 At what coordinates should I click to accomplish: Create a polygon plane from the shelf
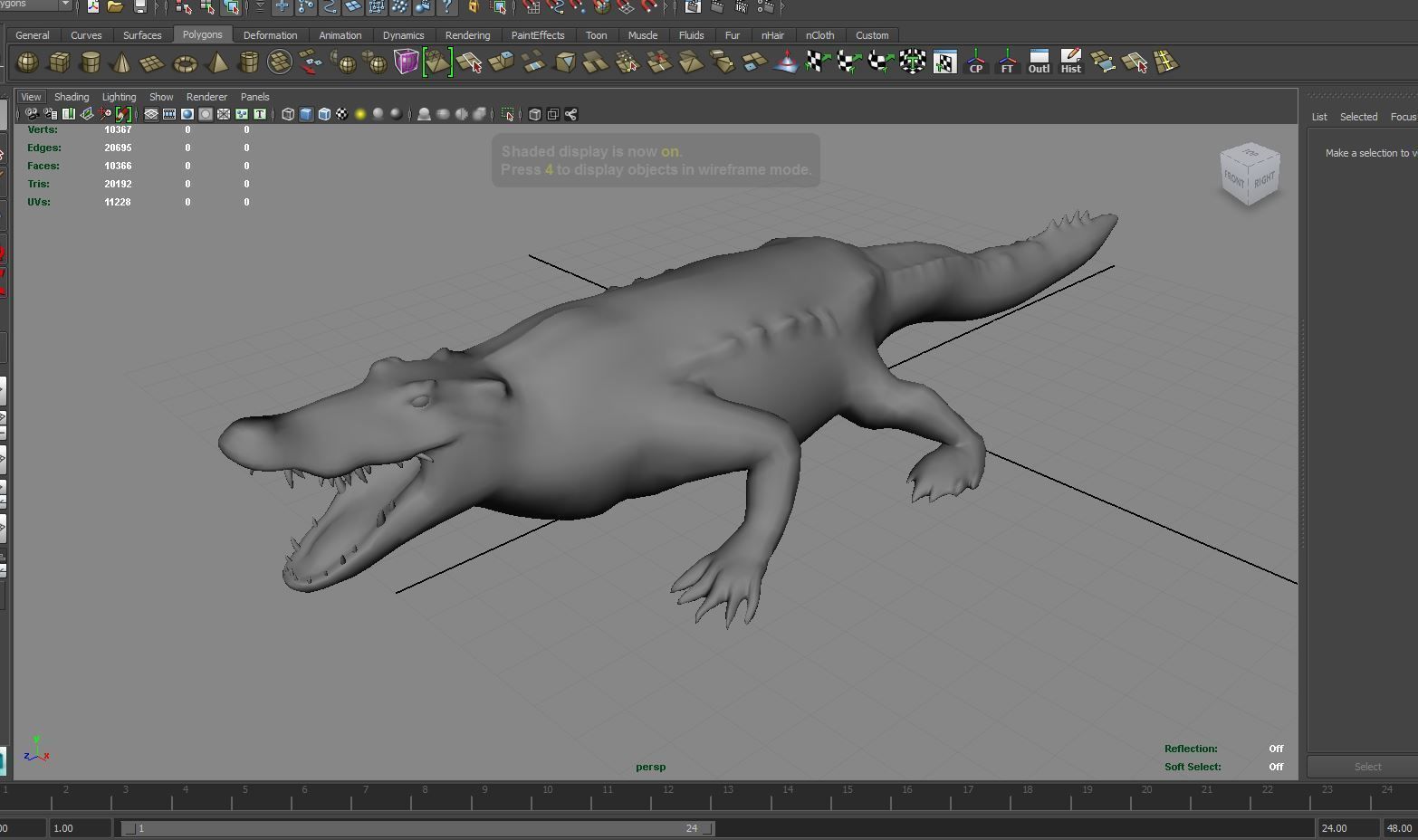[152, 62]
